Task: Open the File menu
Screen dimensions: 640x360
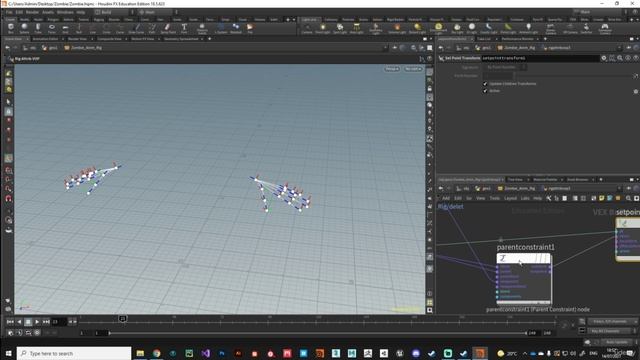Action: 9,12
